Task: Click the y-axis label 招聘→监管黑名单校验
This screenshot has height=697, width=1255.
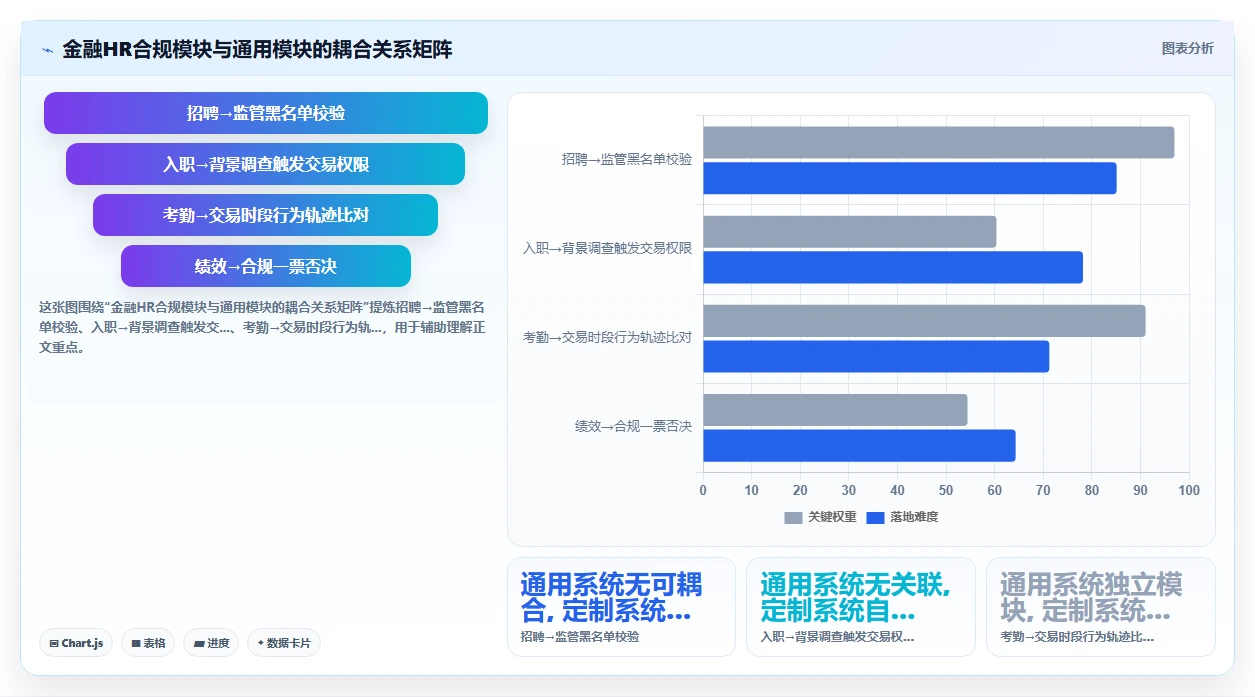Action: coord(627,159)
